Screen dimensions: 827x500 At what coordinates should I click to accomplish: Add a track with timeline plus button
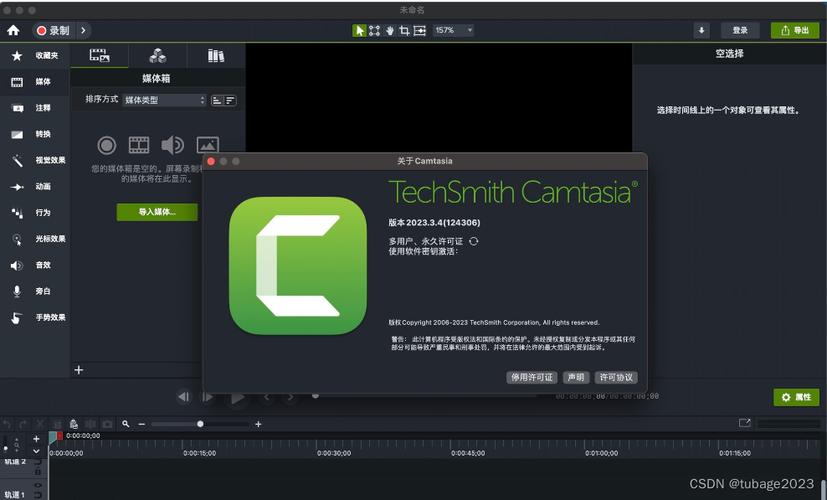[x=36, y=439]
